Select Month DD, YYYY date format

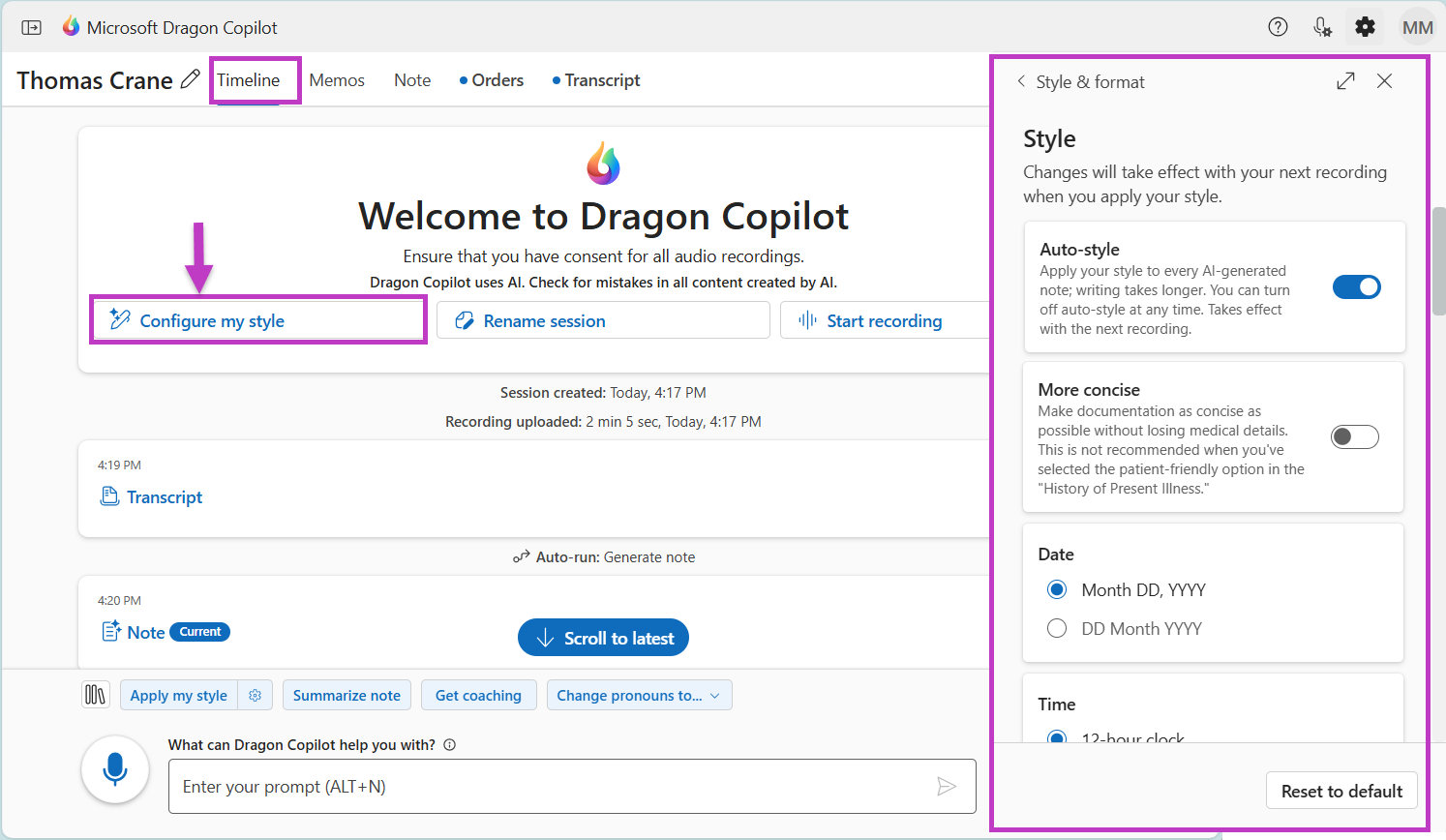click(1057, 589)
